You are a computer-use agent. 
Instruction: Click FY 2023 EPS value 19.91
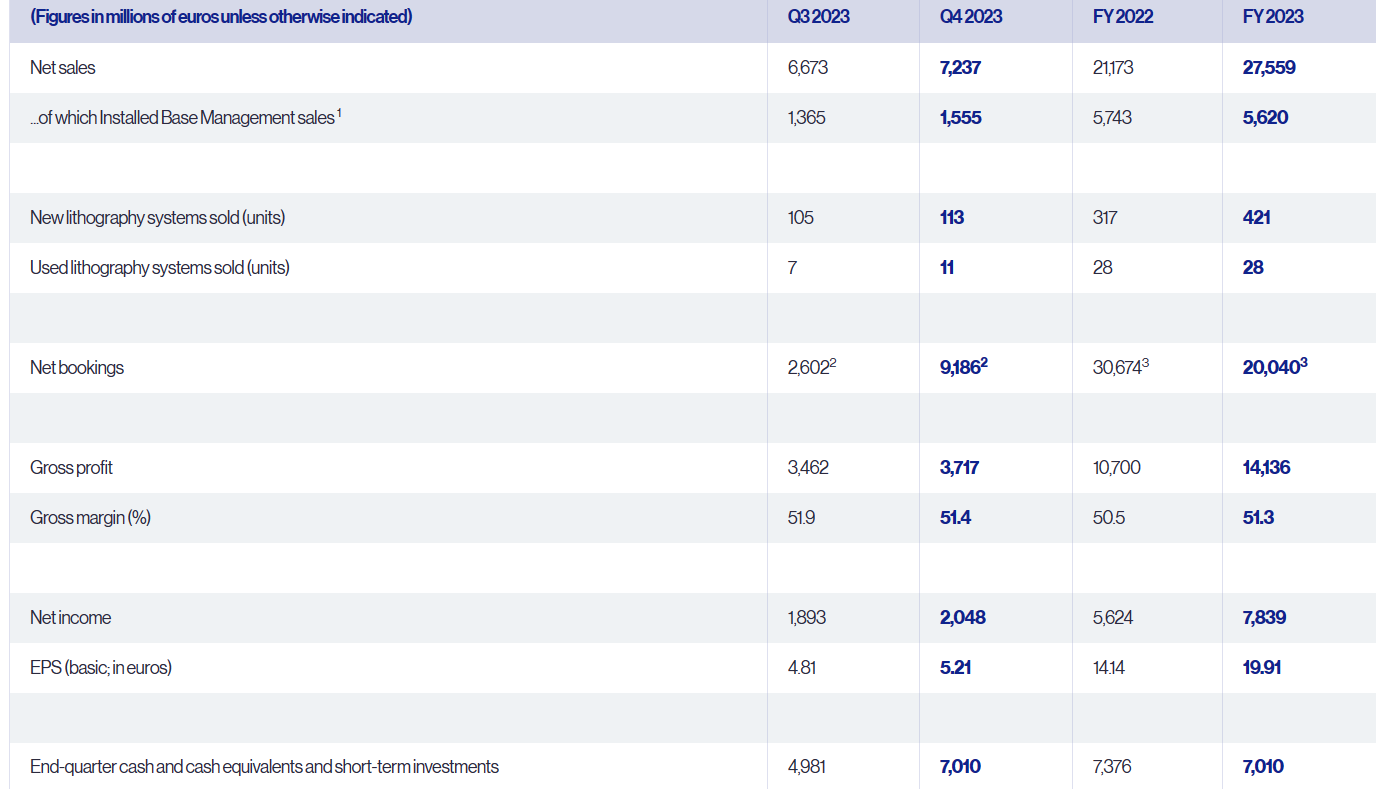[1261, 668]
